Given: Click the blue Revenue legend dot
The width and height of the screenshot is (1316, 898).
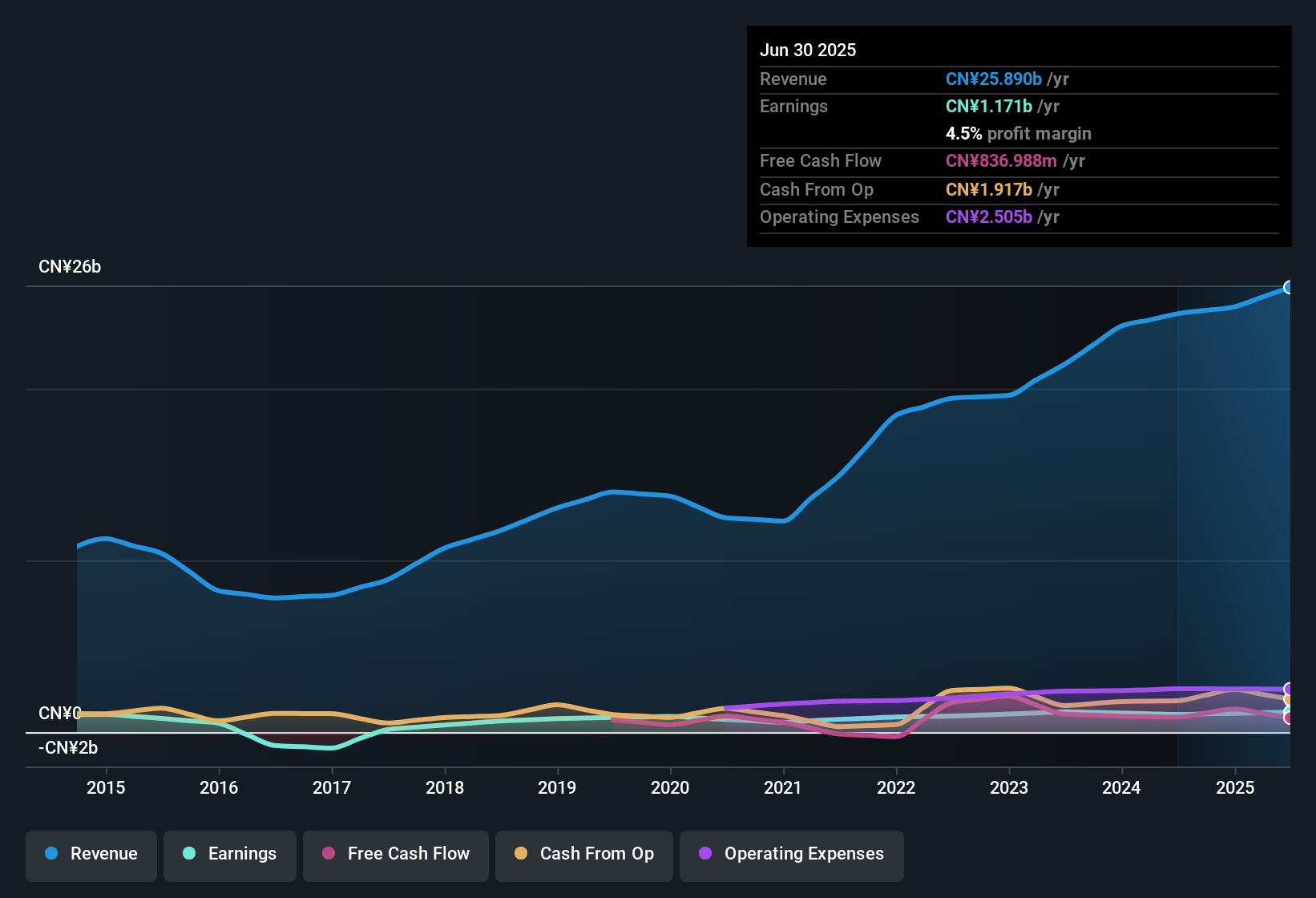Looking at the screenshot, I should tap(50, 854).
